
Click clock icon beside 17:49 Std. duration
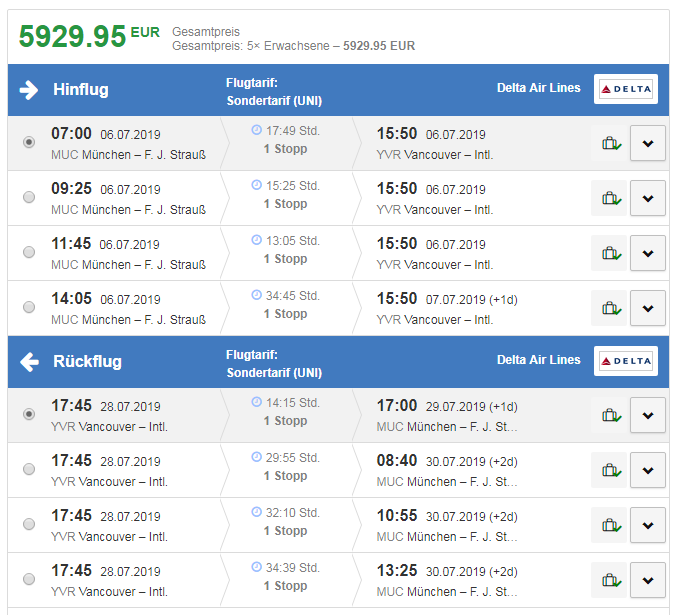point(256,130)
